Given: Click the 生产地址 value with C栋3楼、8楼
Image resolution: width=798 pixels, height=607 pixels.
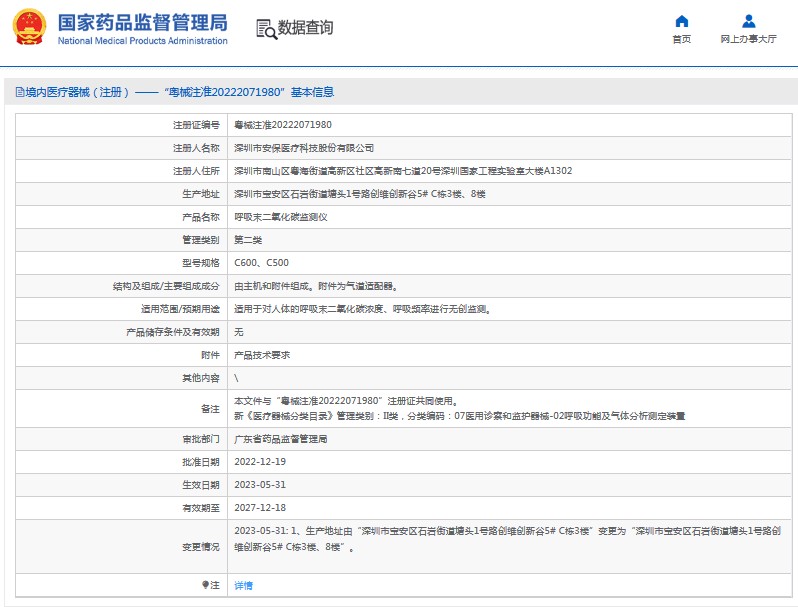Looking at the screenshot, I should pyautogui.click(x=360, y=194).
